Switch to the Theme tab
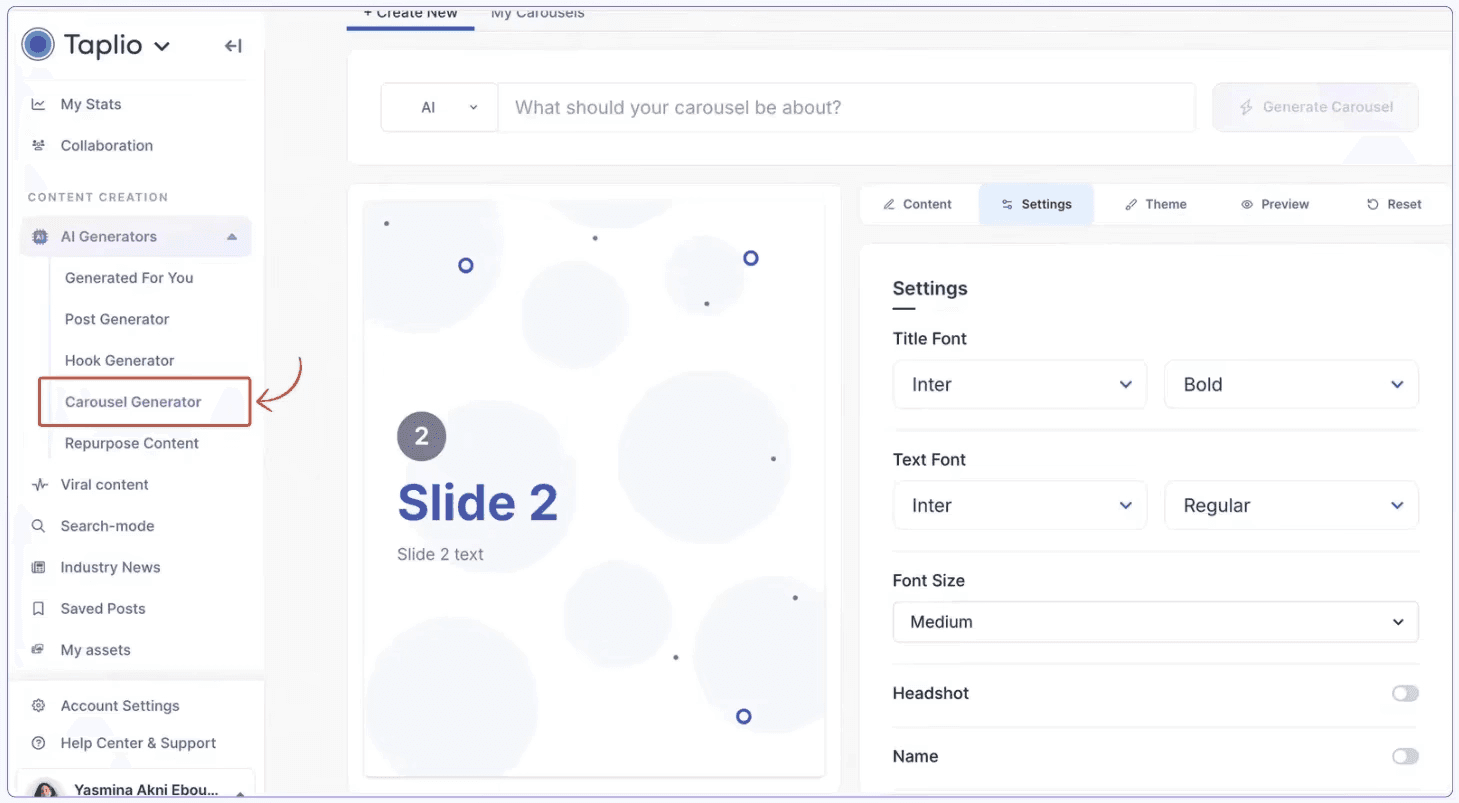Image resolution: width=1459 pixels, height=803 pixels. click(1155, 204)
